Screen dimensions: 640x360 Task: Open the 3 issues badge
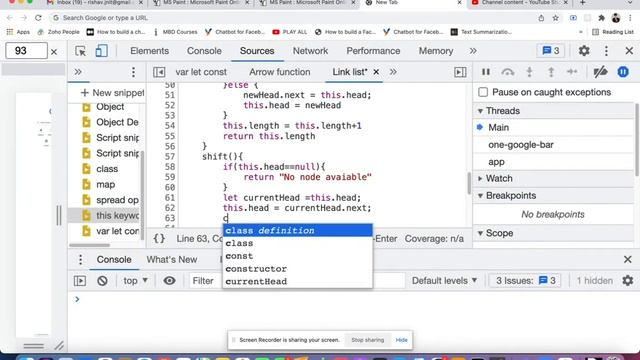[x=551, y=51]
